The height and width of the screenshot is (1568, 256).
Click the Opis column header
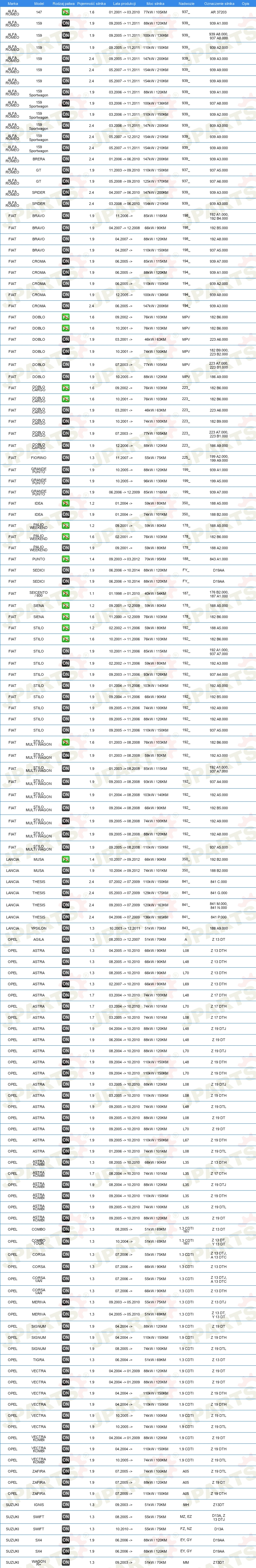click(x=245, y=3)
